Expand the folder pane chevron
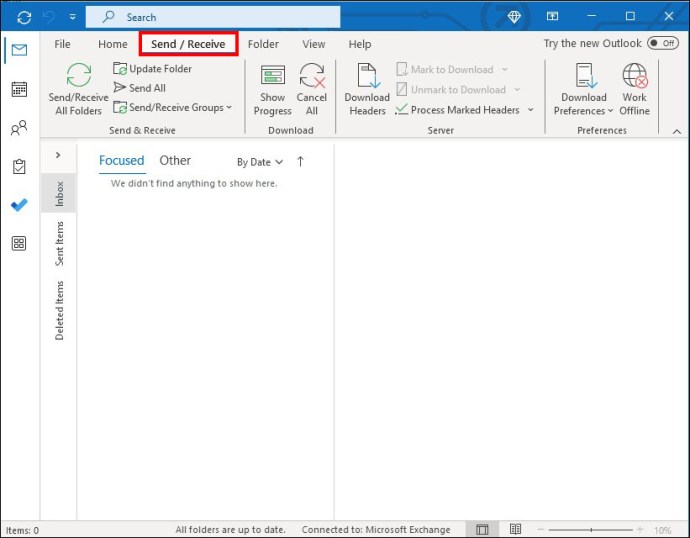Viewport: 690px width, 538px height. (x=58, y=155)
